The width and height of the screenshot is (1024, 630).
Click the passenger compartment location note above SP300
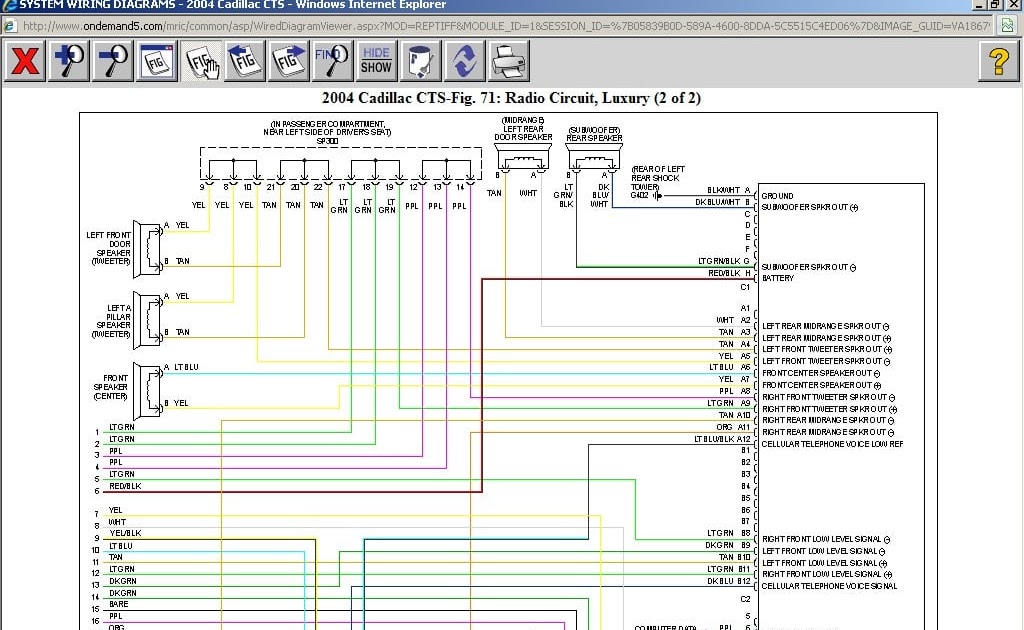(x=327, y=128)
